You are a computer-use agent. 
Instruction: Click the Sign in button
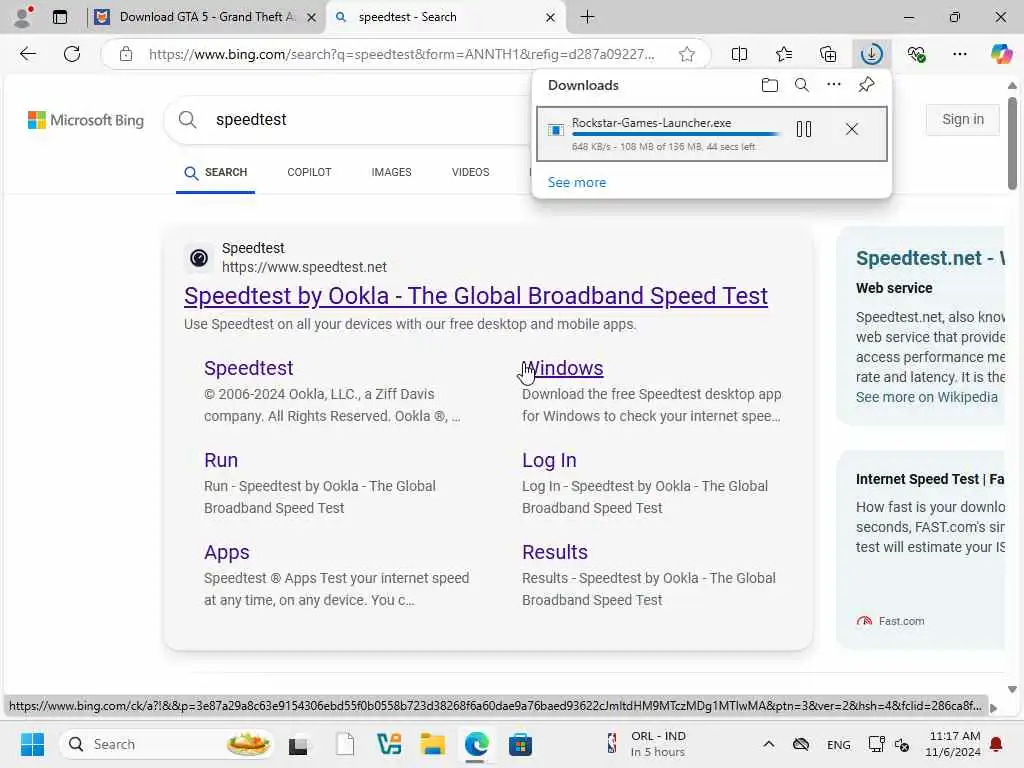963,120
